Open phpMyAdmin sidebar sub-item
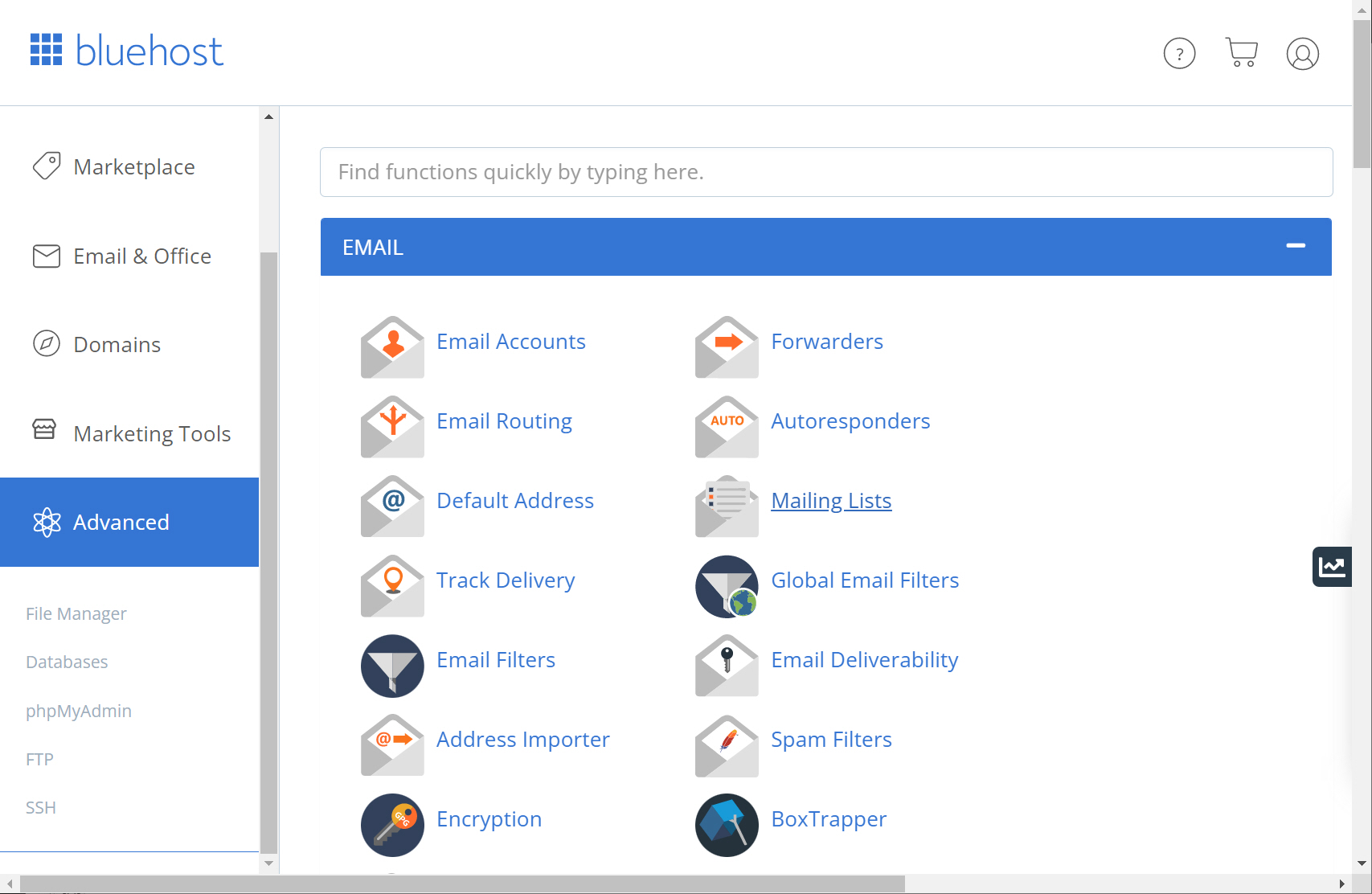Image resolution: width=1372 pixels, height=894 pixels. pos(79,711)
